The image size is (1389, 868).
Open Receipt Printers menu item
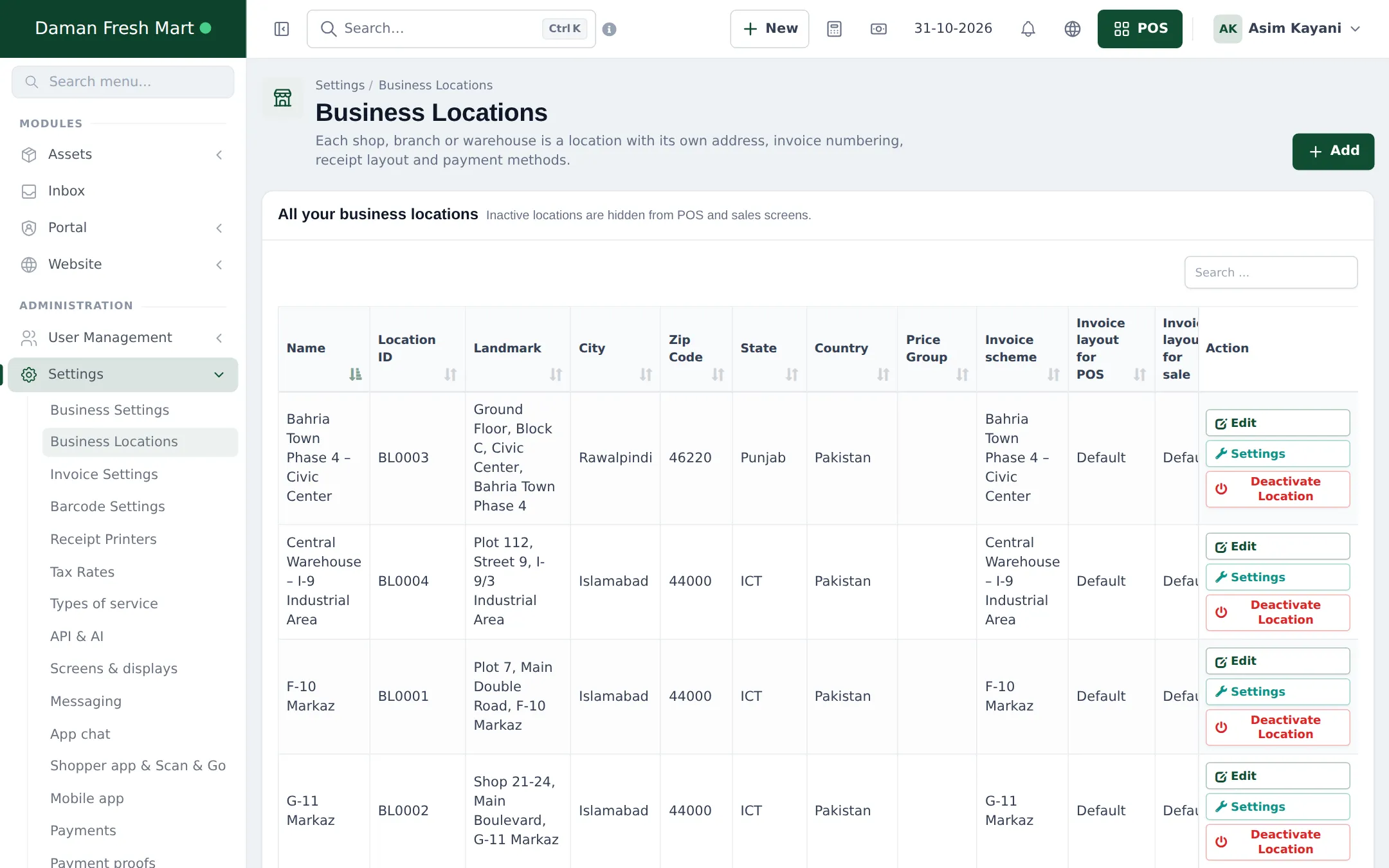[104, 539]
